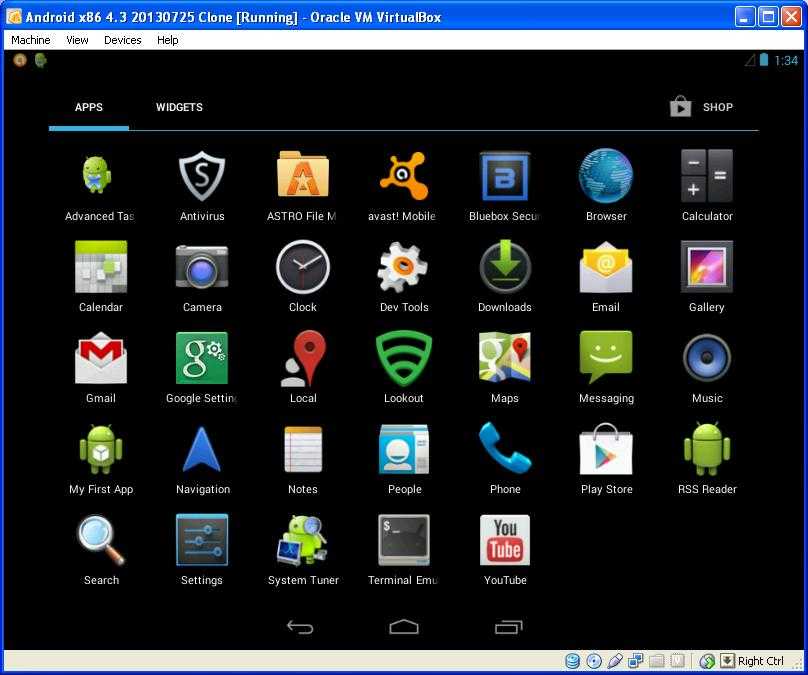The image size is (808, 675).
Task: Click the 1:34 clock in status bar
Action: click(786, 61)
